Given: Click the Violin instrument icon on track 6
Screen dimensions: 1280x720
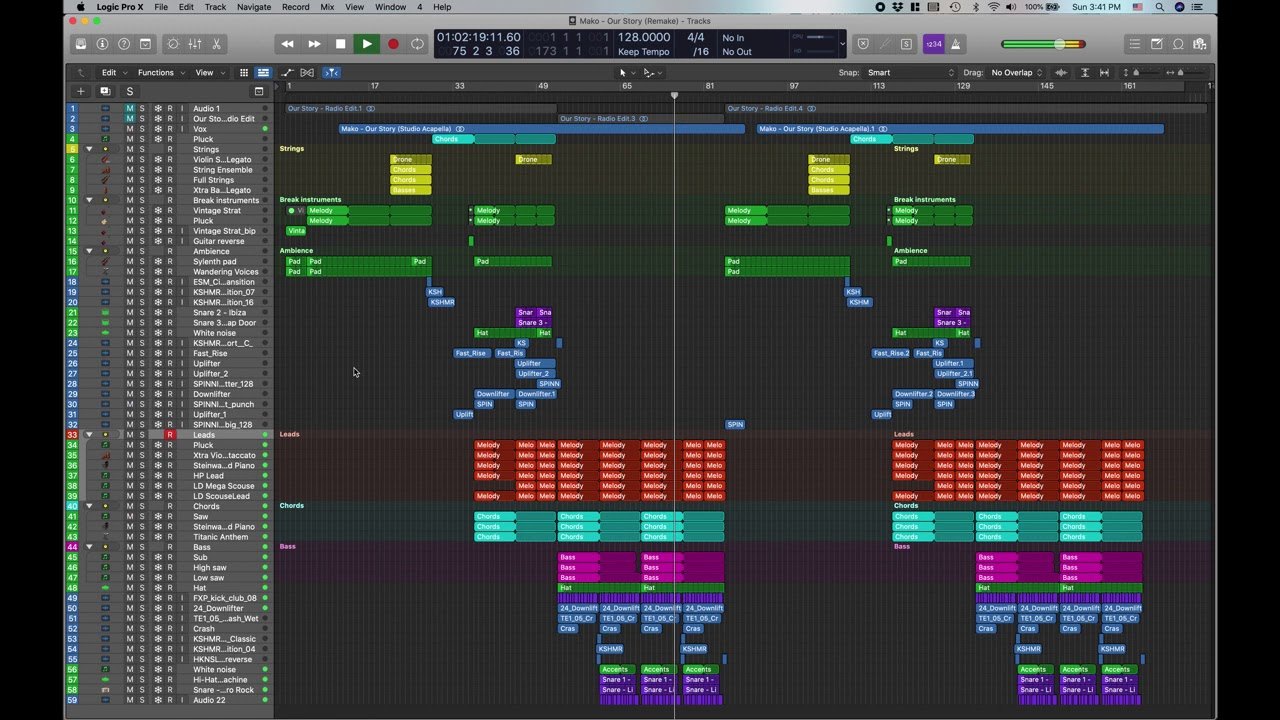Looking at the screenshot, I should click(105, 160).
